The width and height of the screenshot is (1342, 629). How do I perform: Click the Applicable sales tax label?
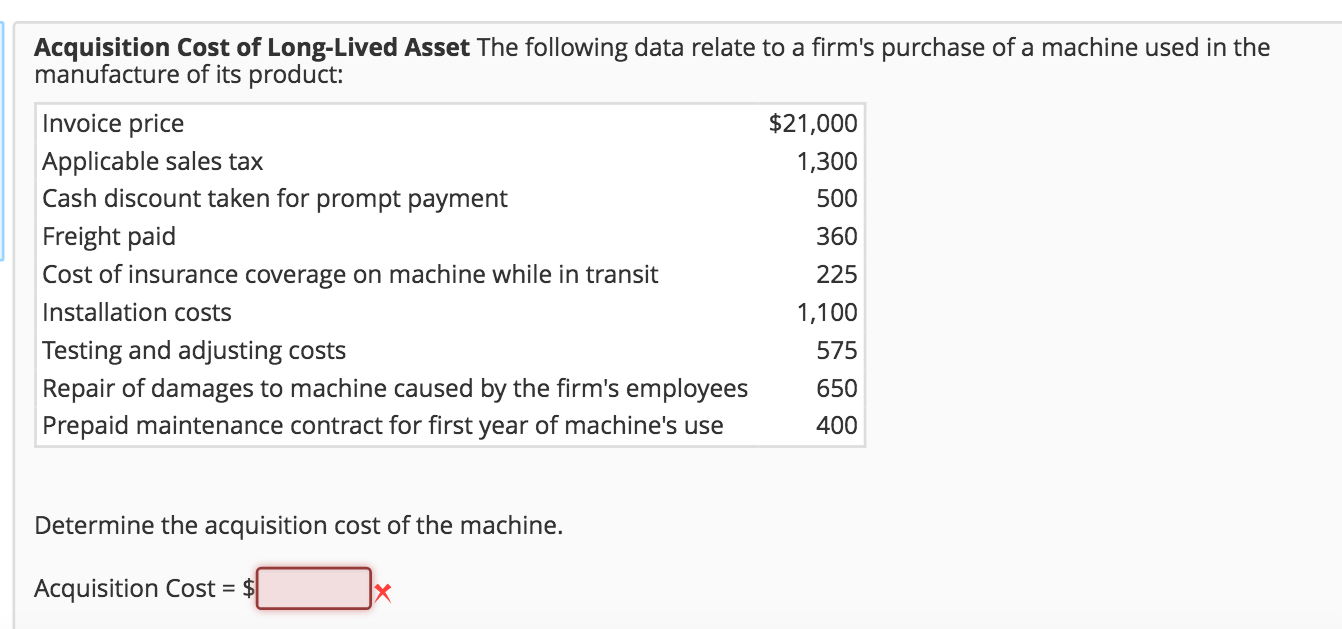[x=151, y=161]
